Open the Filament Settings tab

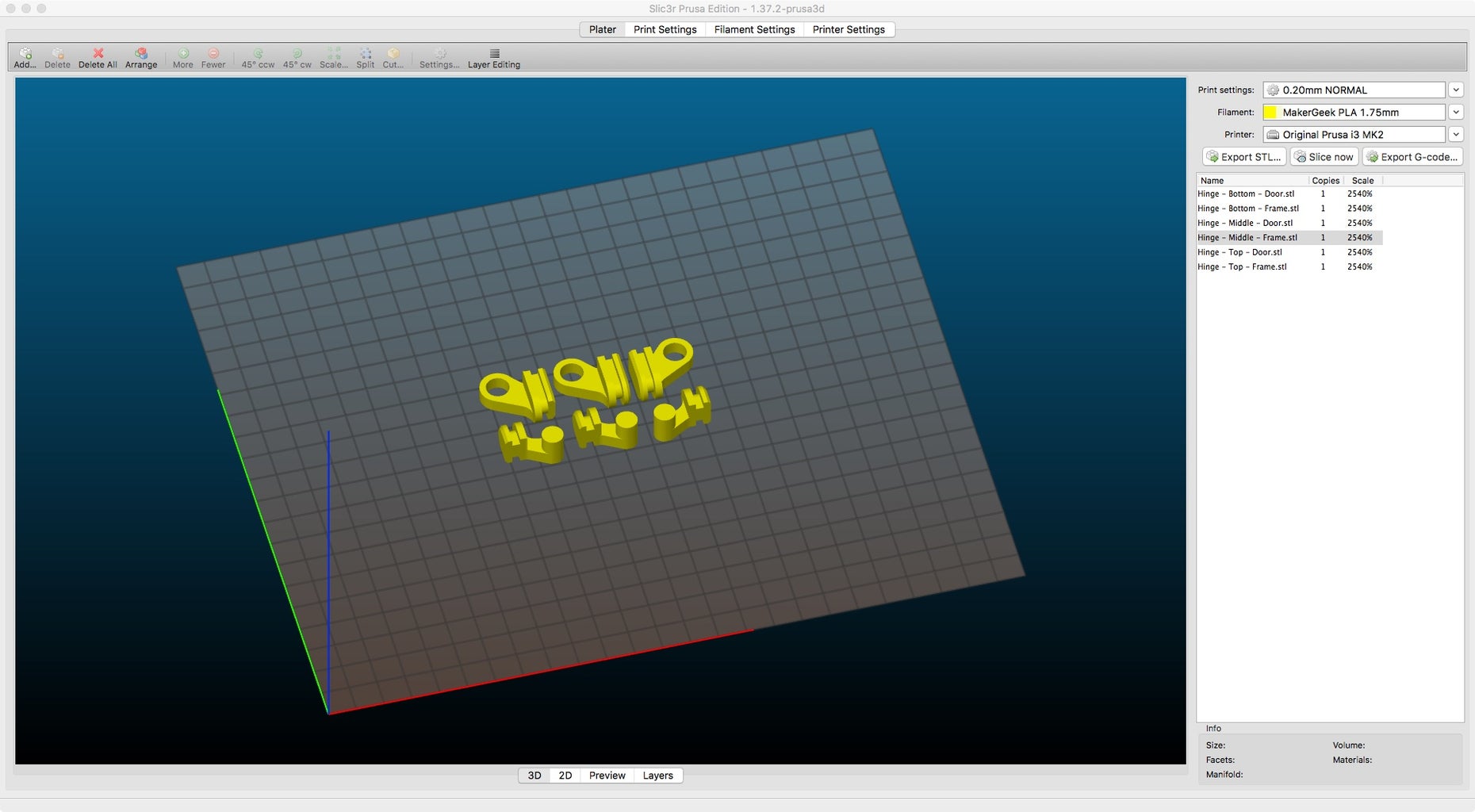pos(755,29)
